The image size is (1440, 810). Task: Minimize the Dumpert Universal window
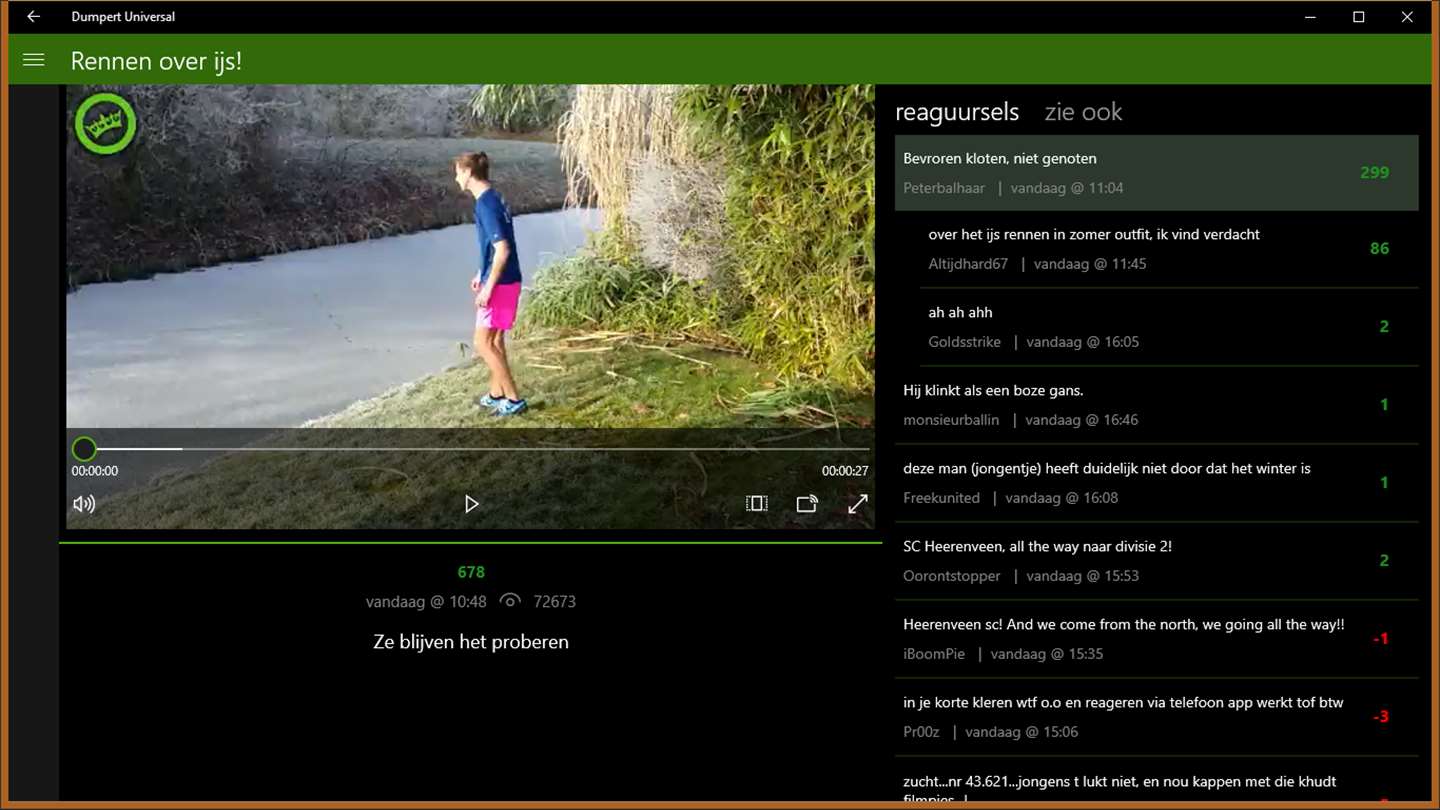1310,17
